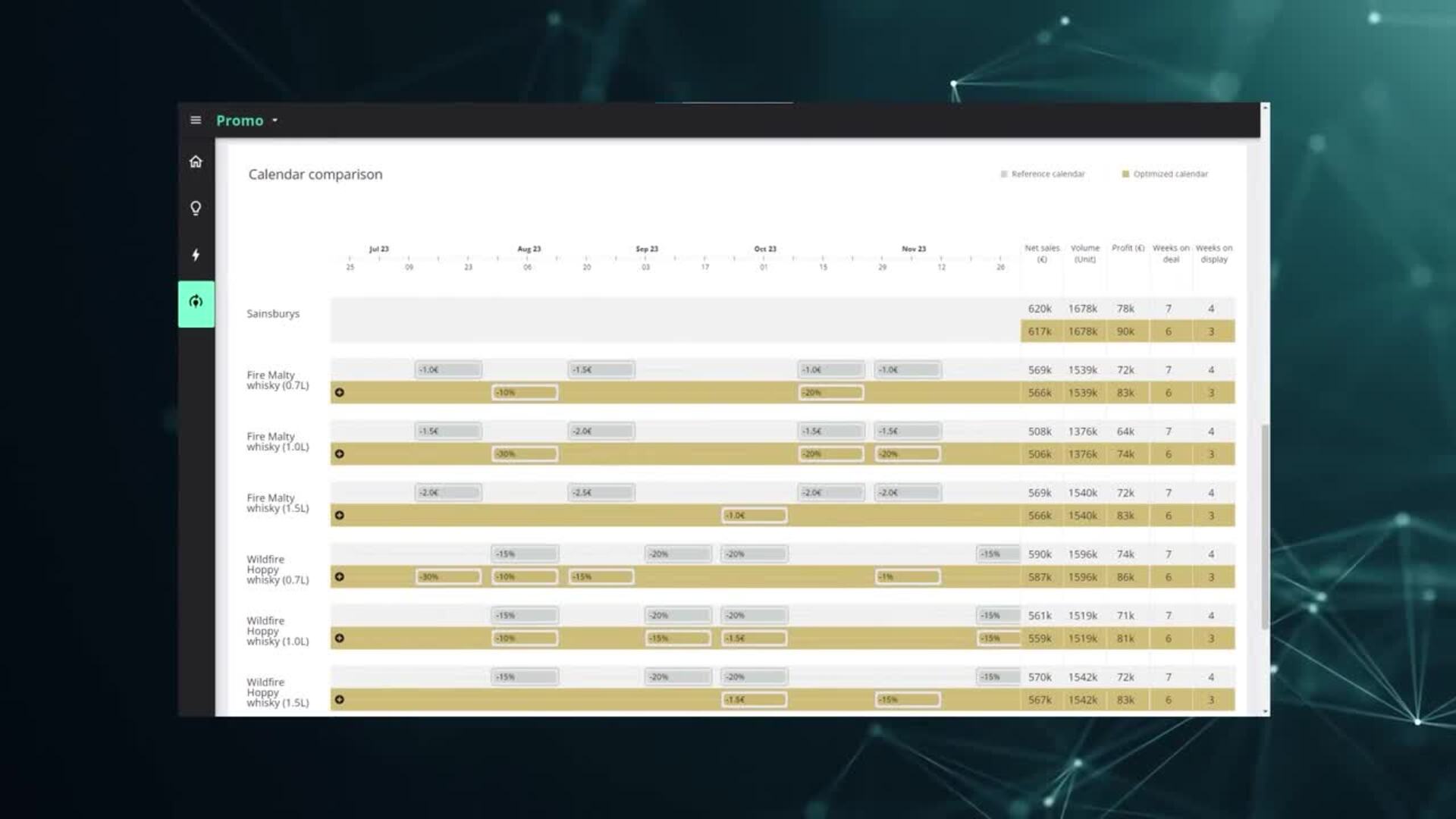The height and width of the screenshot is (819, 1456).
Task: Click the Oct 23 timeline marker
Action: 764,249
